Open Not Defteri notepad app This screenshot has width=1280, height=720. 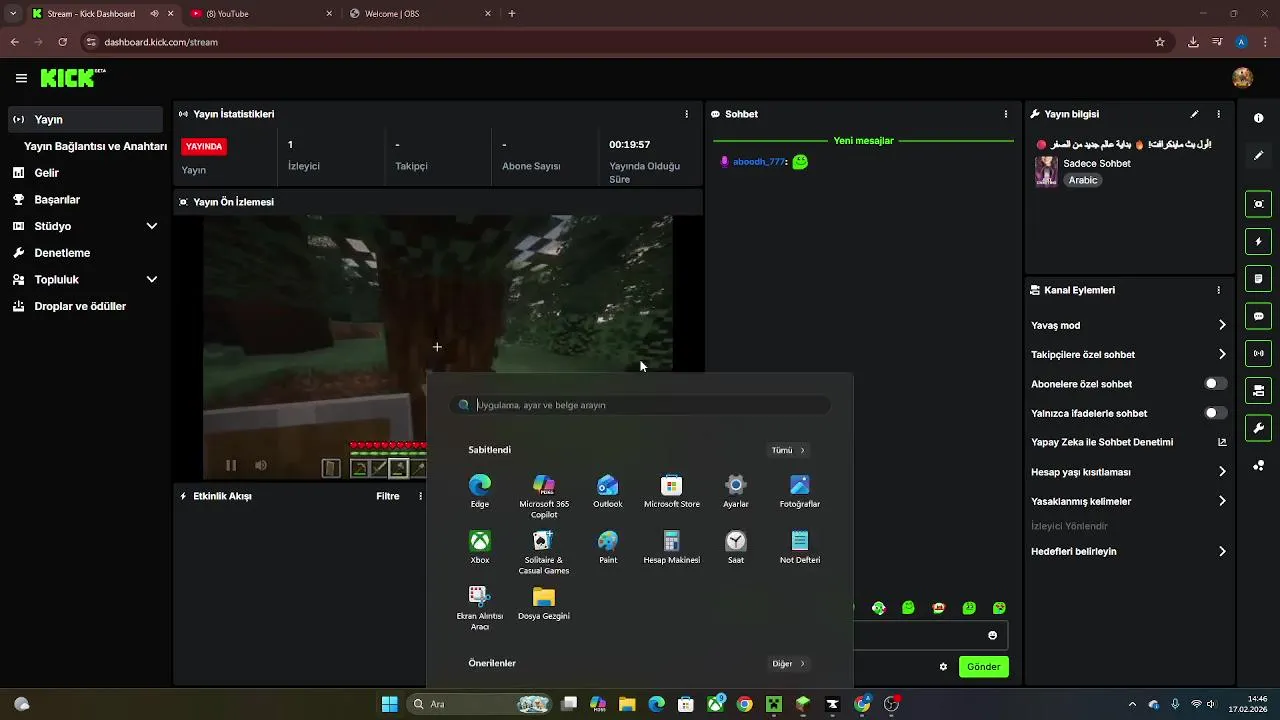pyautogui.click(x=800, y=547)
